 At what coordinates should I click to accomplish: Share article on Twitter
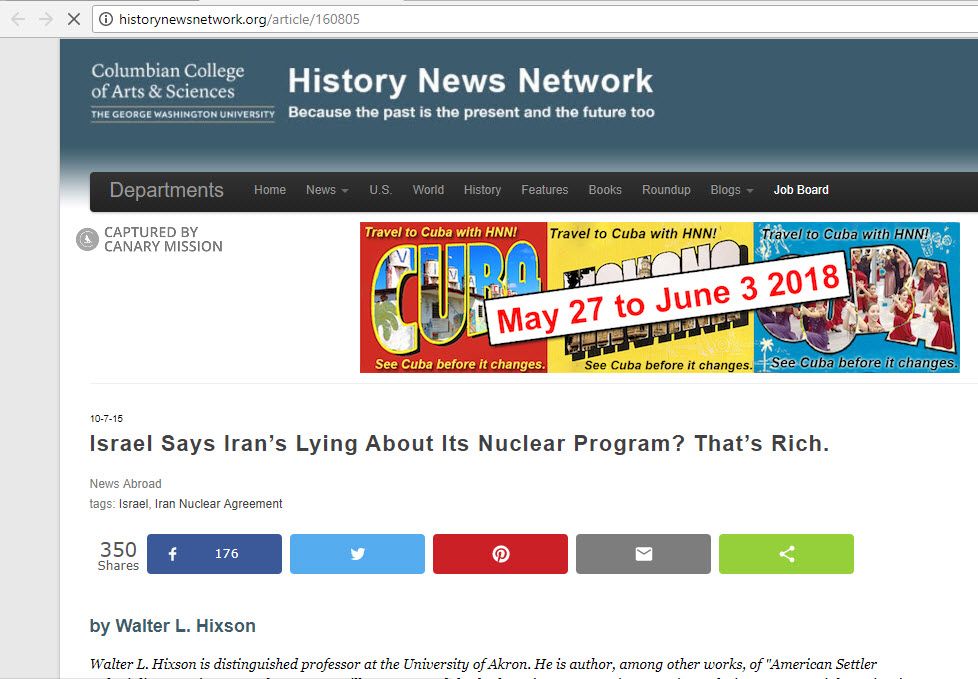click(x=357, y=554)
